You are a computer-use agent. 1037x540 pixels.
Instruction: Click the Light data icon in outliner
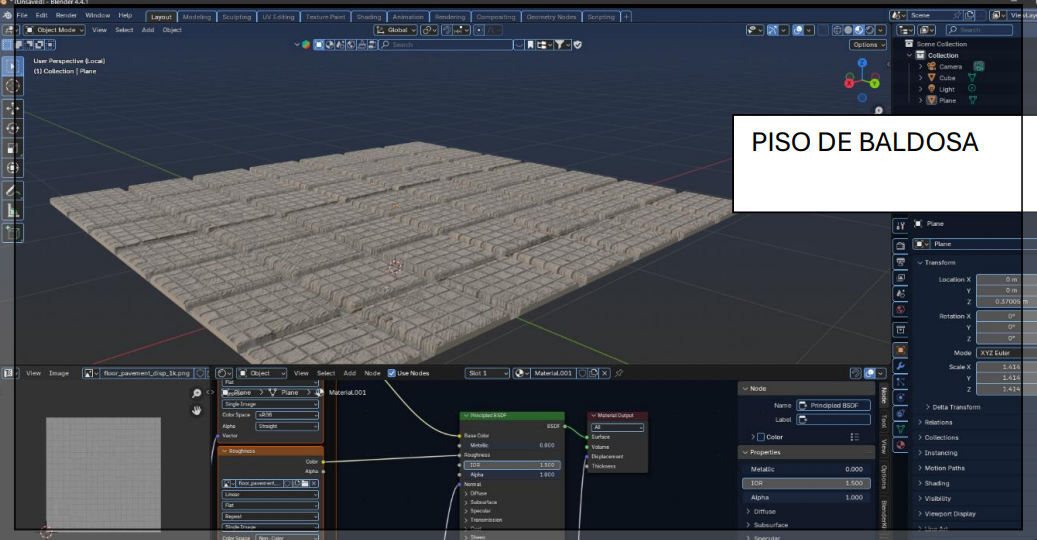click(x=972, y=89)
